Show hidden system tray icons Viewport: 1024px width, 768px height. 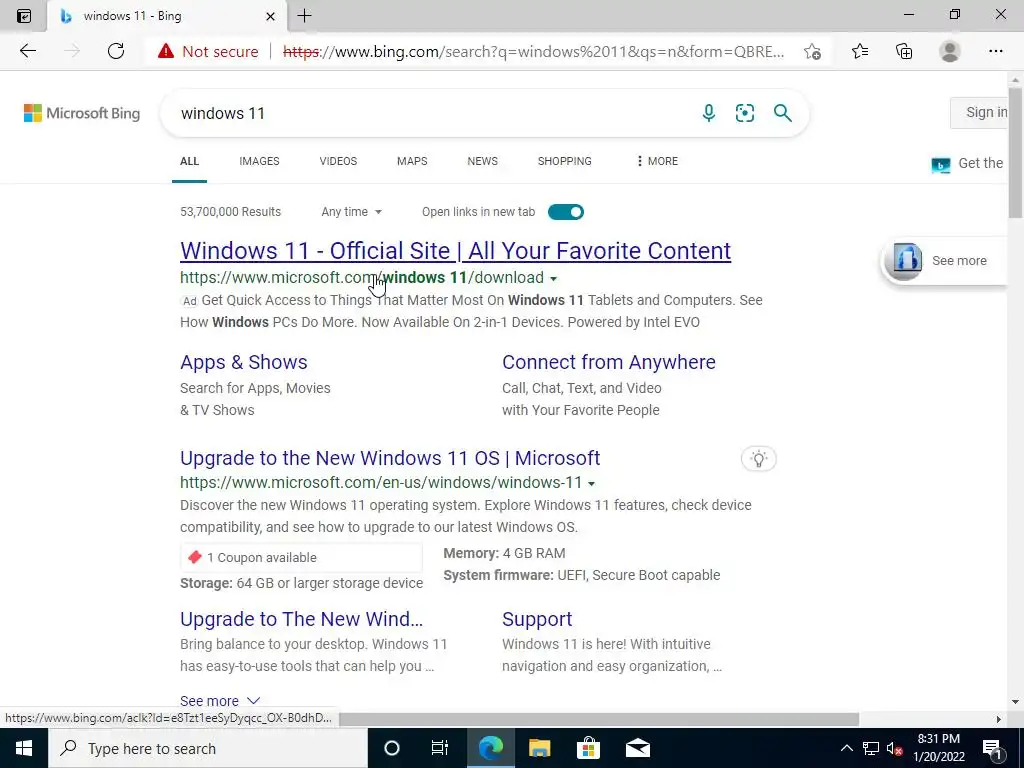[846, 748]
